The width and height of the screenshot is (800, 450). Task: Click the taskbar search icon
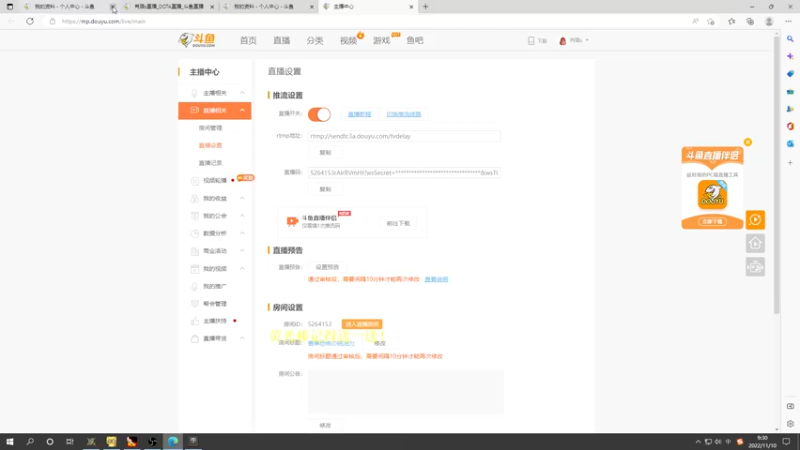tap(30, 442)
